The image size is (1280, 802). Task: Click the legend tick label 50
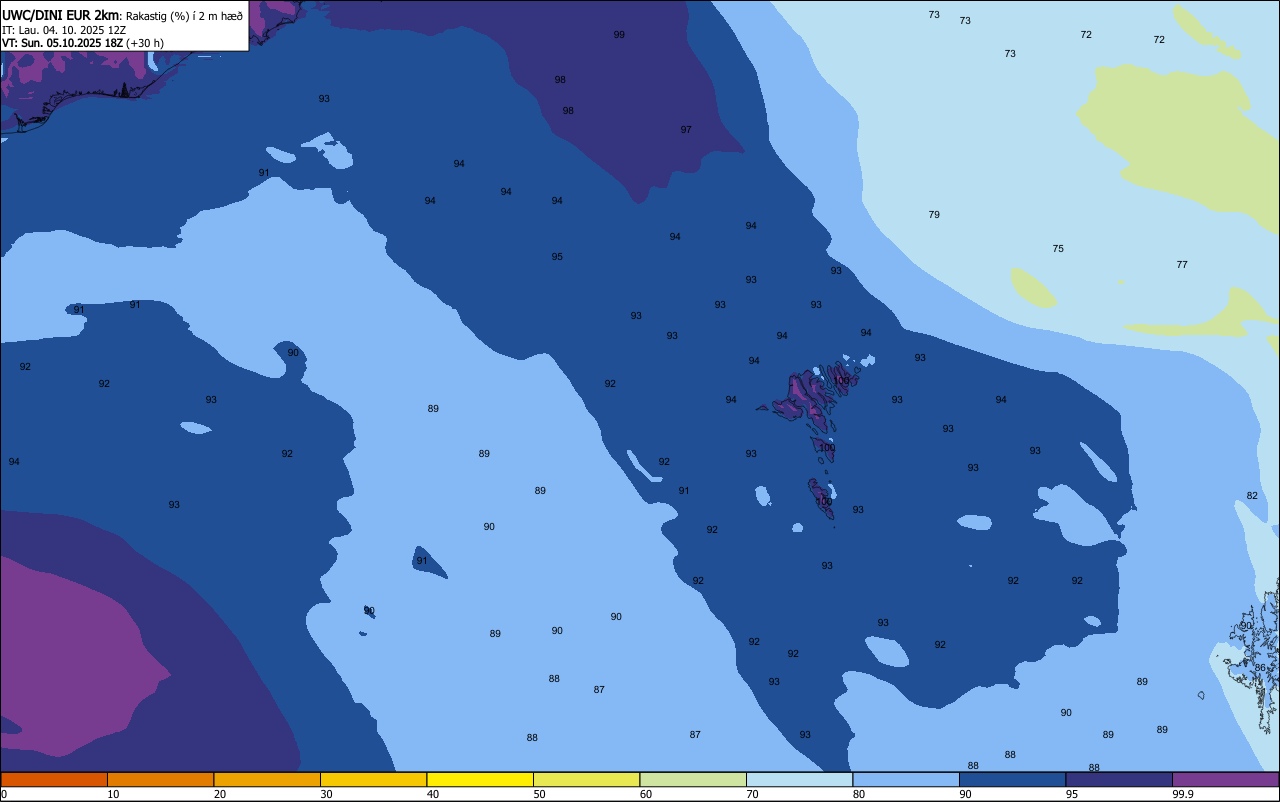point(540,794)
